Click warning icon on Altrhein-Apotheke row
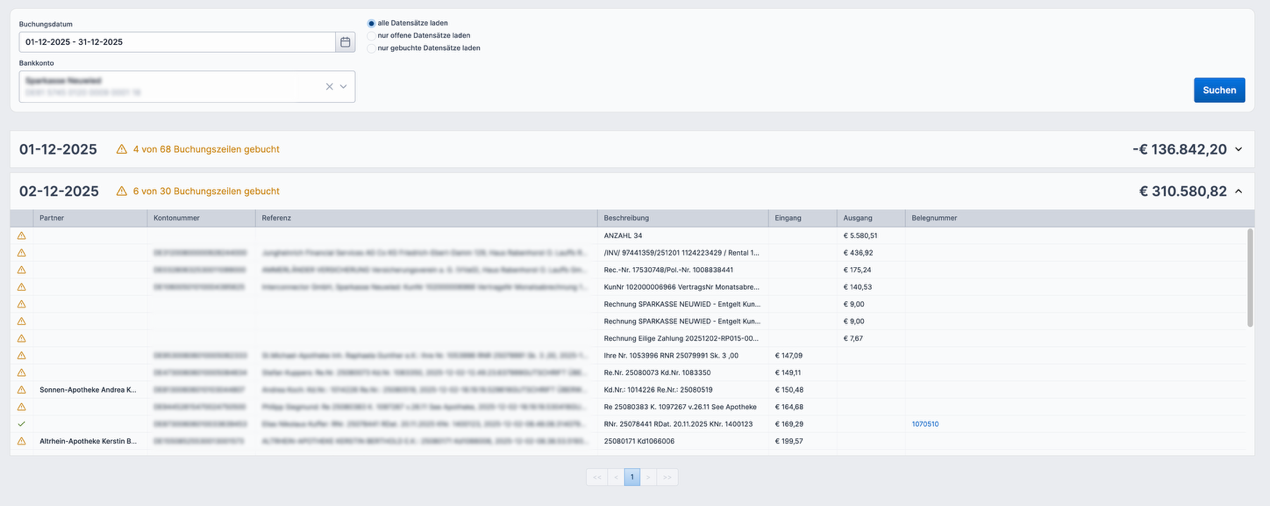The image size is (1270, 506). (21, 441)
